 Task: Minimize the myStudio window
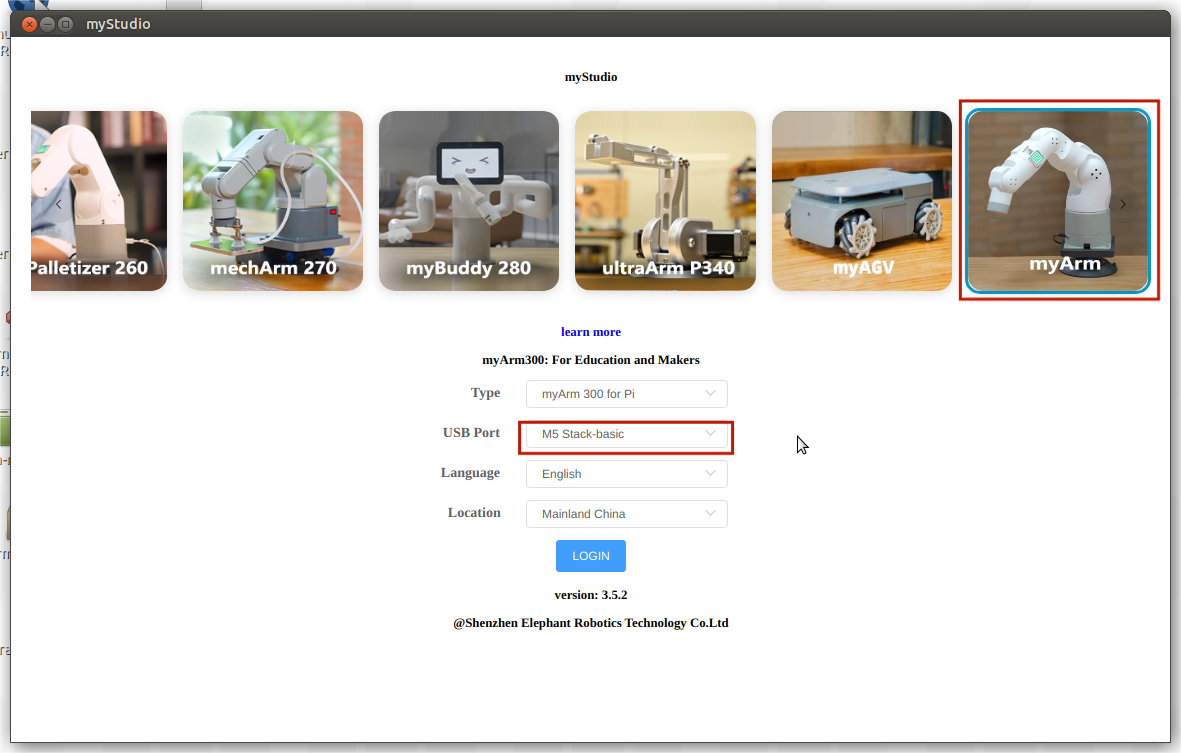pyautogui.click(x=47, y=24)
